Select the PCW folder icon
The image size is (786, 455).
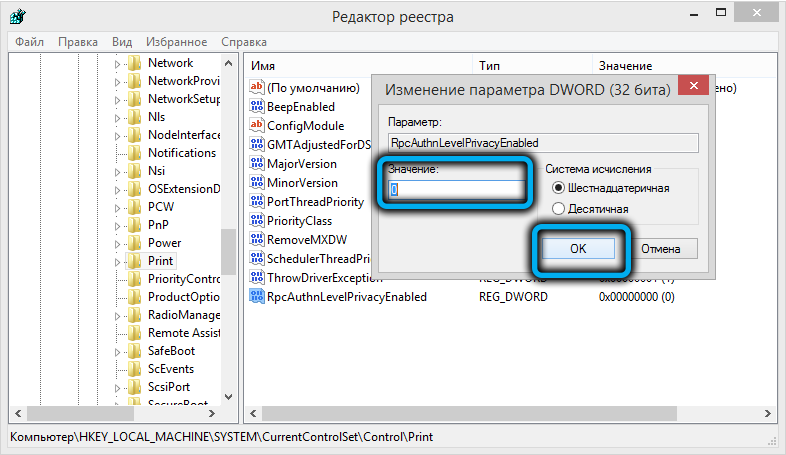[x=134, y=207]
